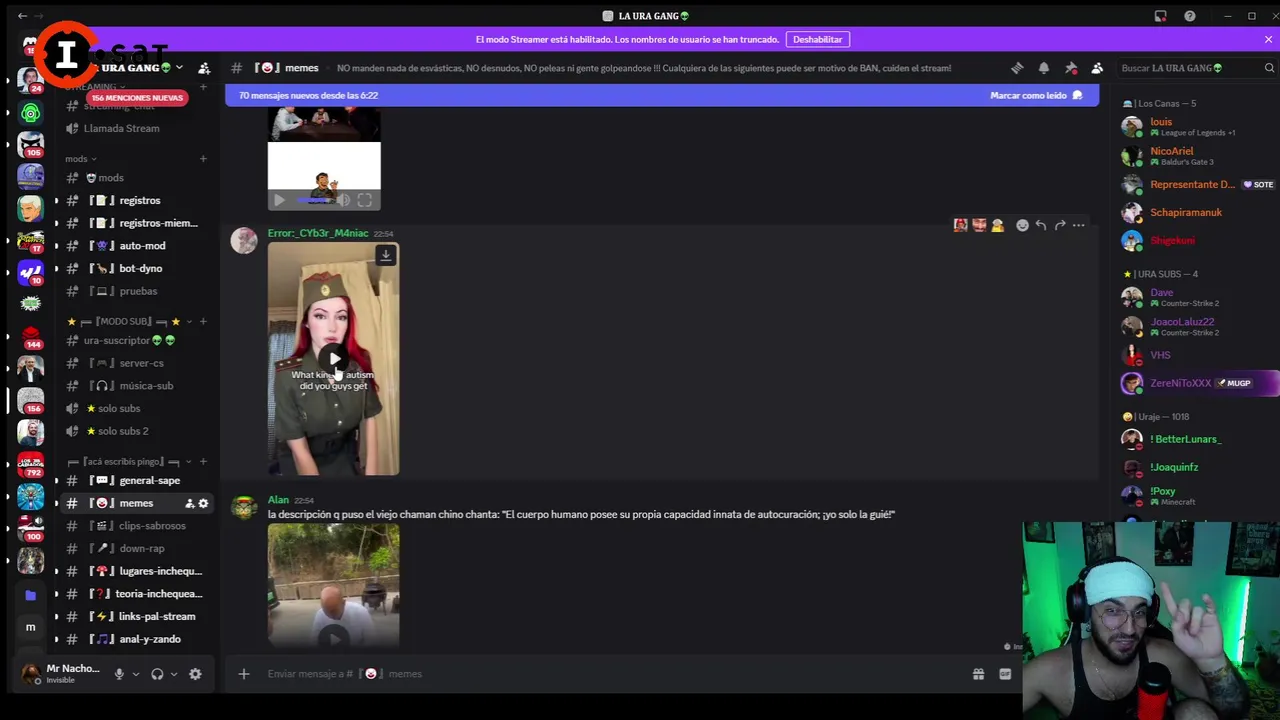Screen dimensions: 1280x720
Task: Show pinned messages
Action: (1071, 68)
